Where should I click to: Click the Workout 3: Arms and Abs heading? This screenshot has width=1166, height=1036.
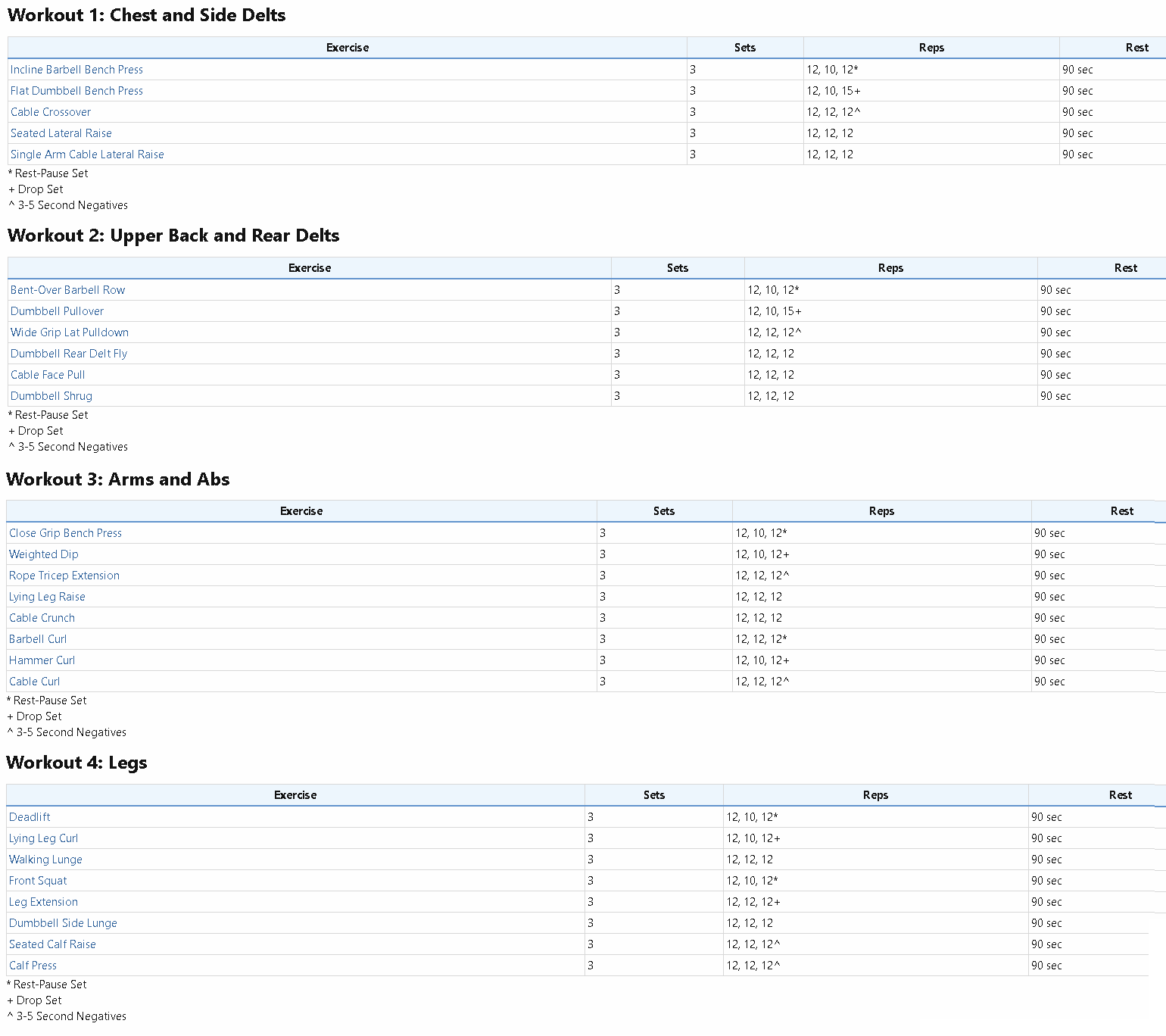[x=118, y=479]
